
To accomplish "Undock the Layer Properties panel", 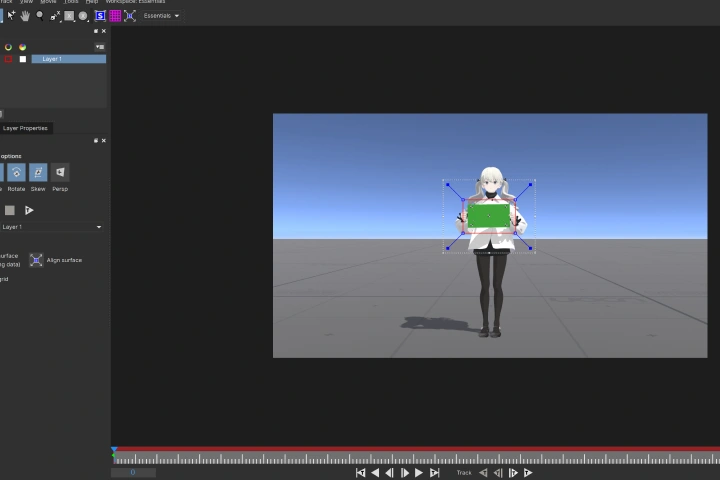I will click(96, 141).
